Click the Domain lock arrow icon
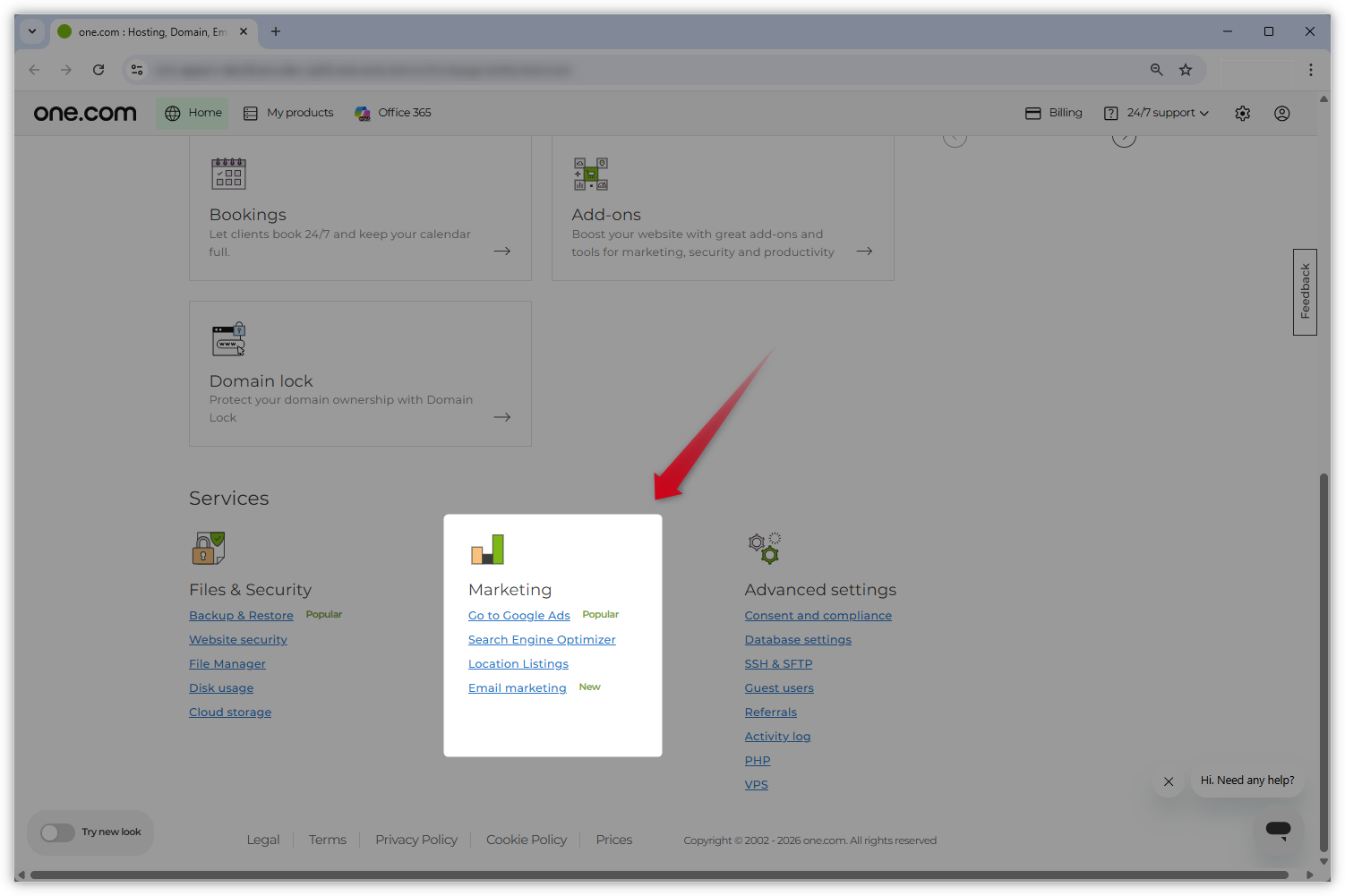 (x=502, y=417)
